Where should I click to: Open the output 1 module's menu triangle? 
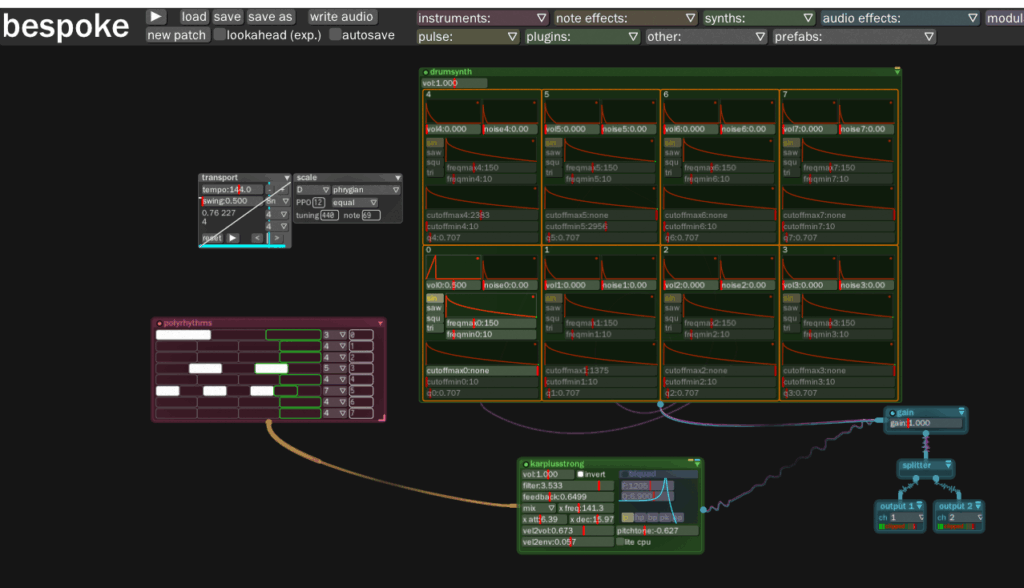click(x=920, y=506)
